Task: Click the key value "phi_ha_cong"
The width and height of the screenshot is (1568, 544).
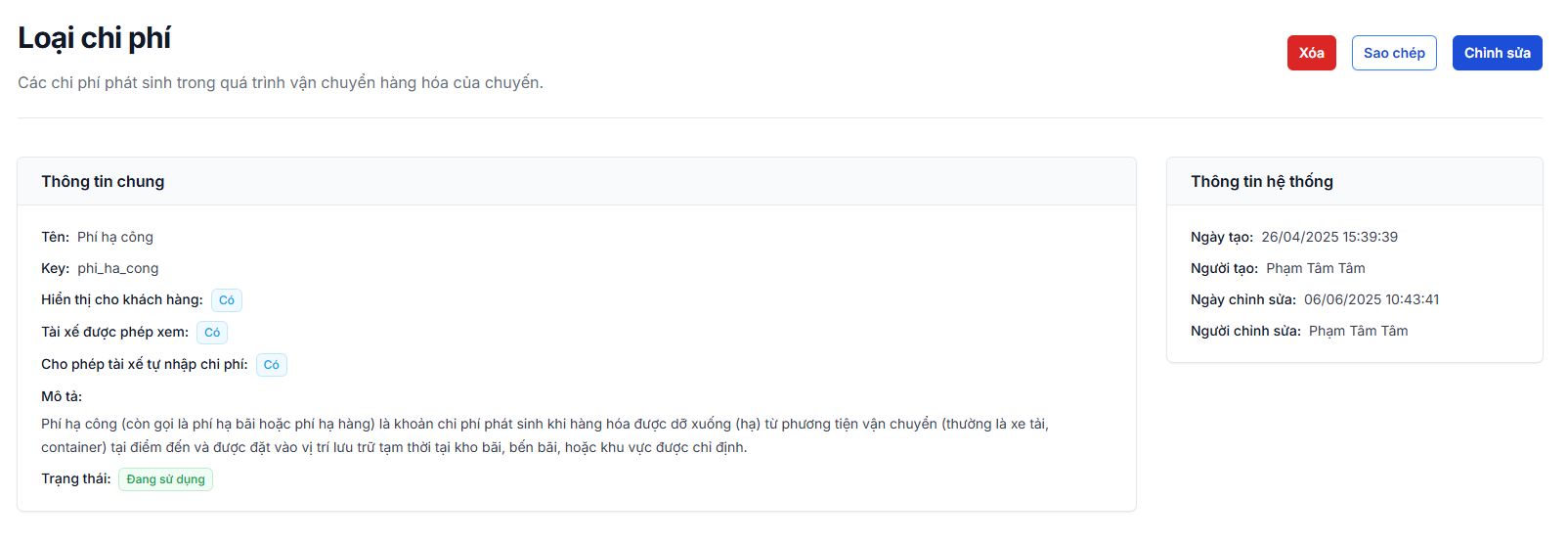Action: click(117, 268)
